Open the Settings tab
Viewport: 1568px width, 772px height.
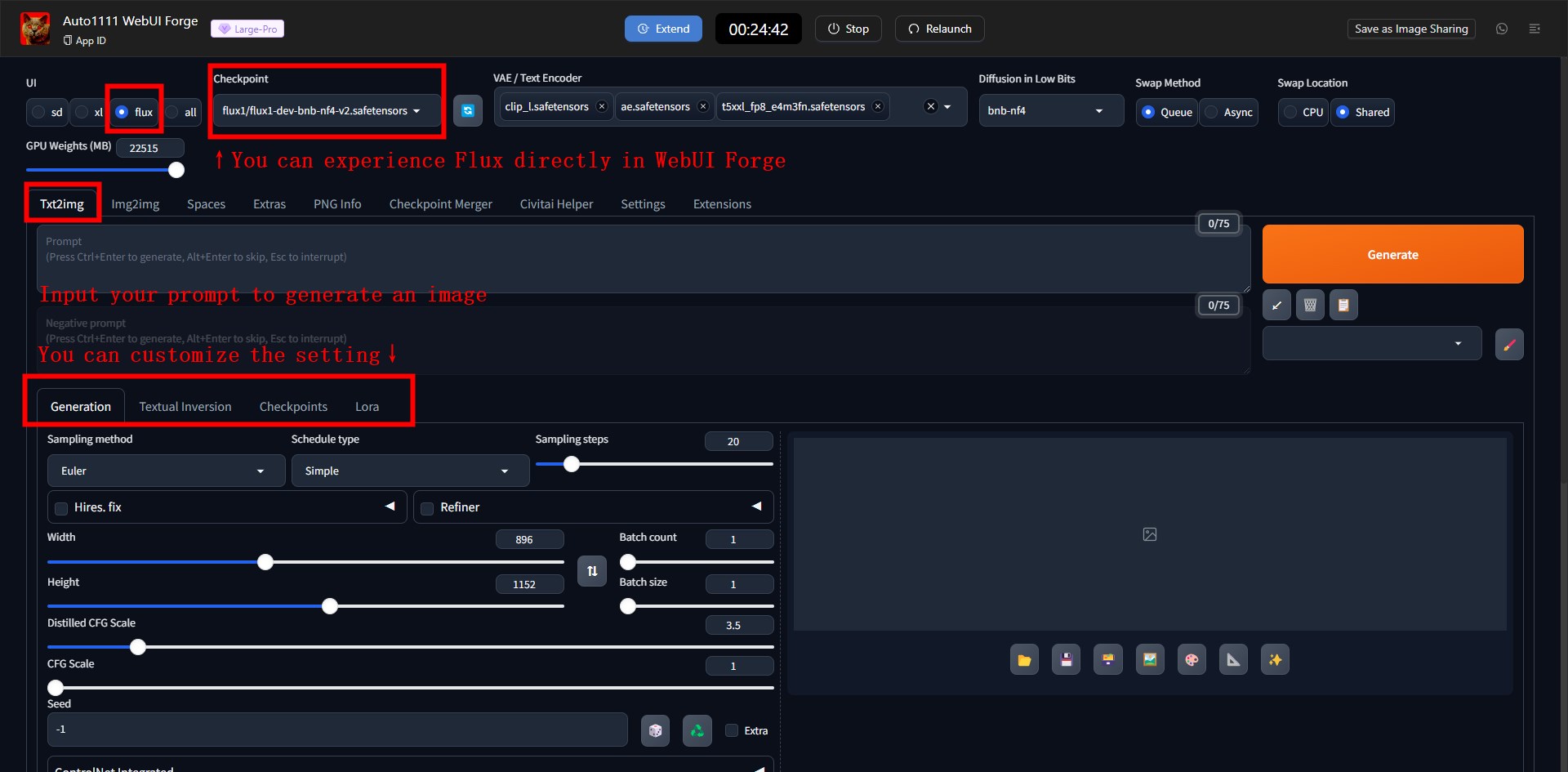point(643,203)
